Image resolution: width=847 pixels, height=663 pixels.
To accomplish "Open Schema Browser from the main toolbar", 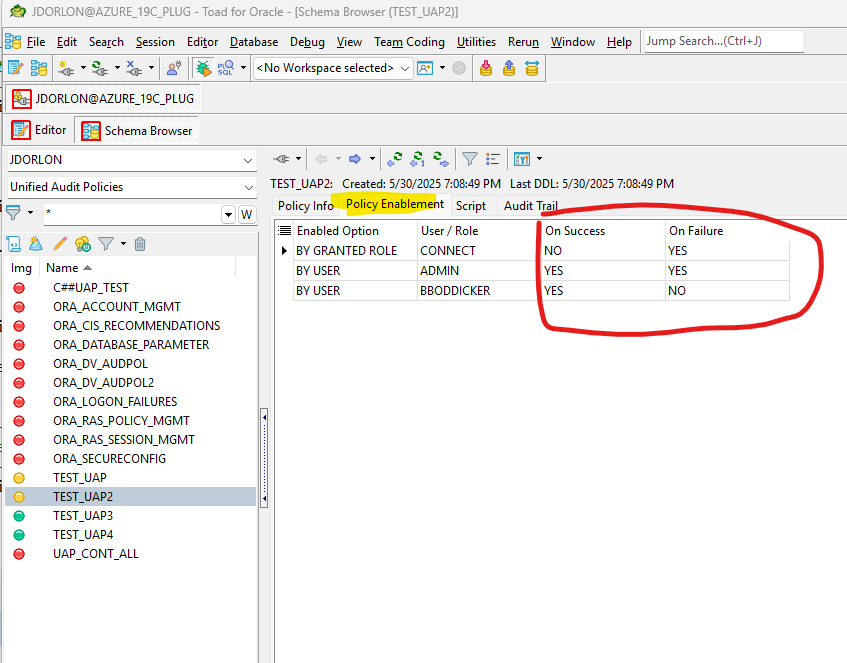I will coord(39,68).
